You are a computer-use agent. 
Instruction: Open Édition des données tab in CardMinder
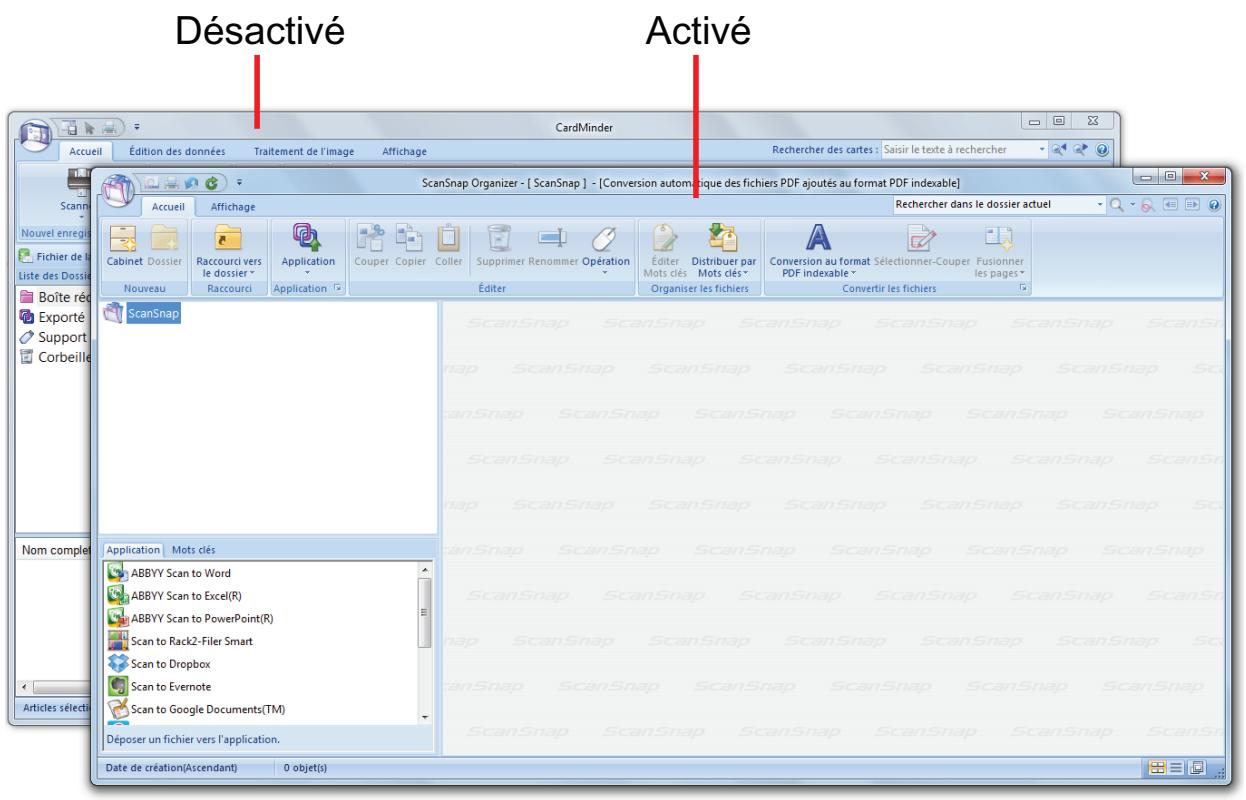point(177,152)
